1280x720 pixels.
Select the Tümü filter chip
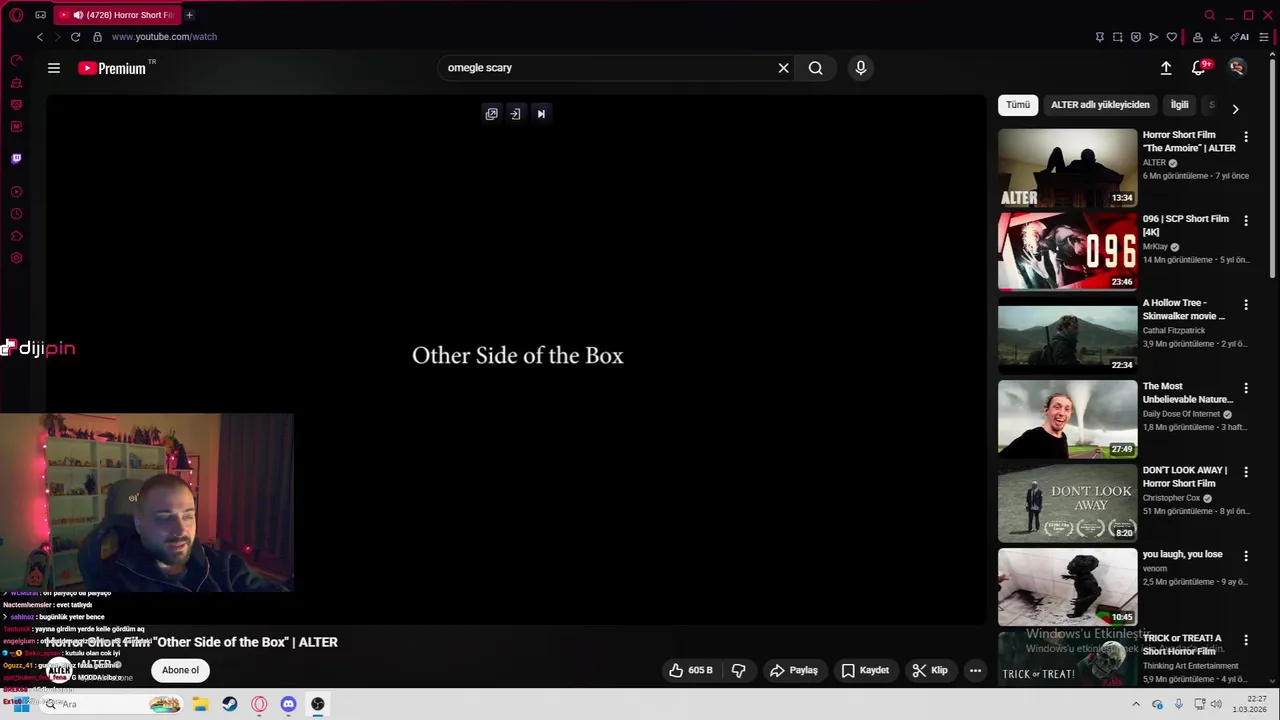(x=1018, y=105)
